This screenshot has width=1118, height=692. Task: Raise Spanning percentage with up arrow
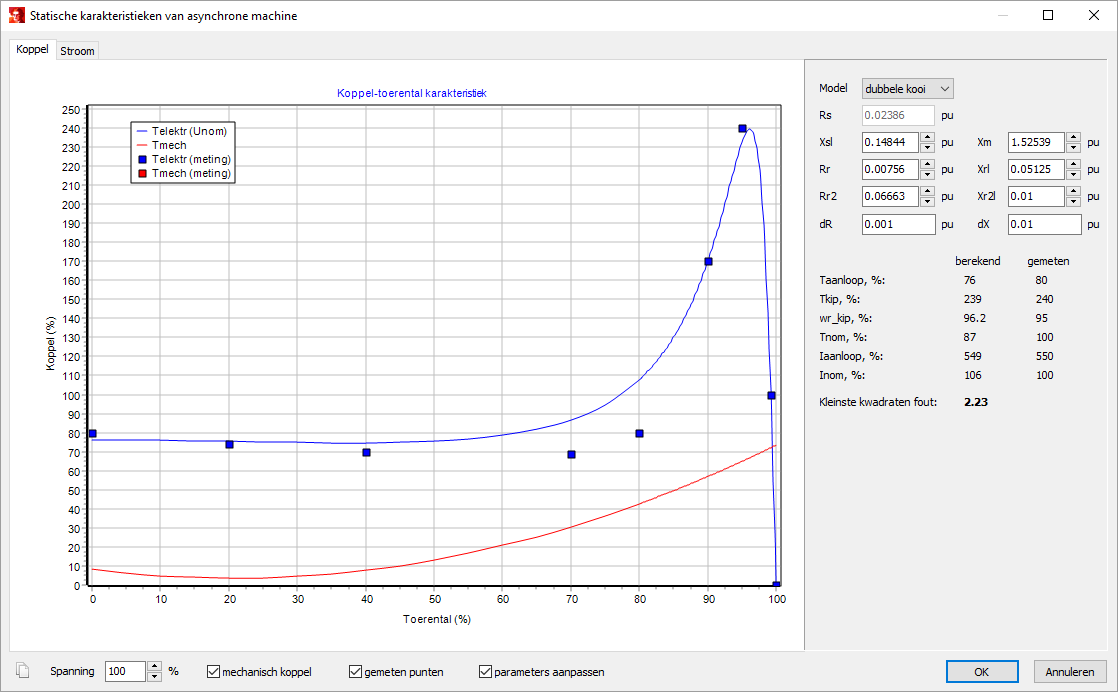(154, 667)
